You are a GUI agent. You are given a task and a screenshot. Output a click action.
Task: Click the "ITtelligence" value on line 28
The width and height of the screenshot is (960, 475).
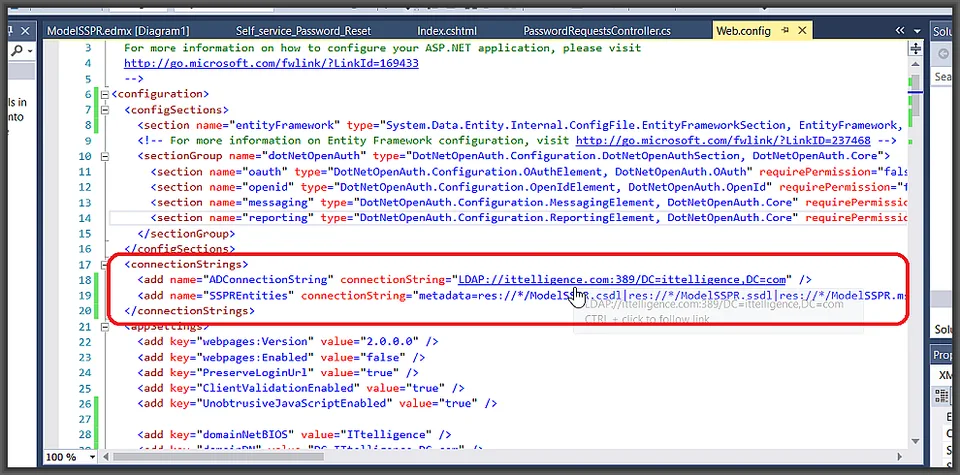(x=384, y=434)
